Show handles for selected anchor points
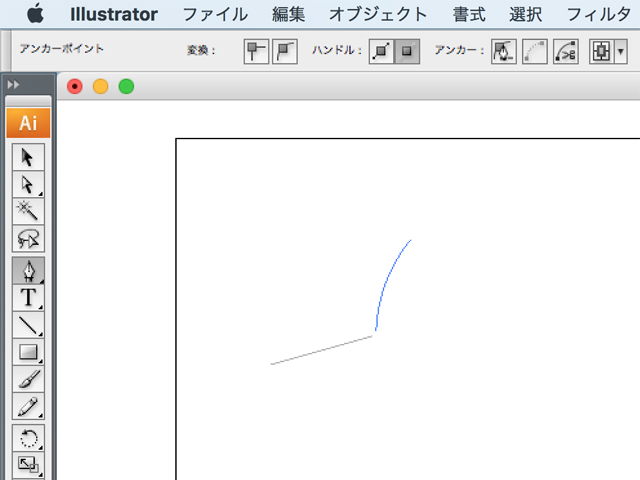 (382, 51)
